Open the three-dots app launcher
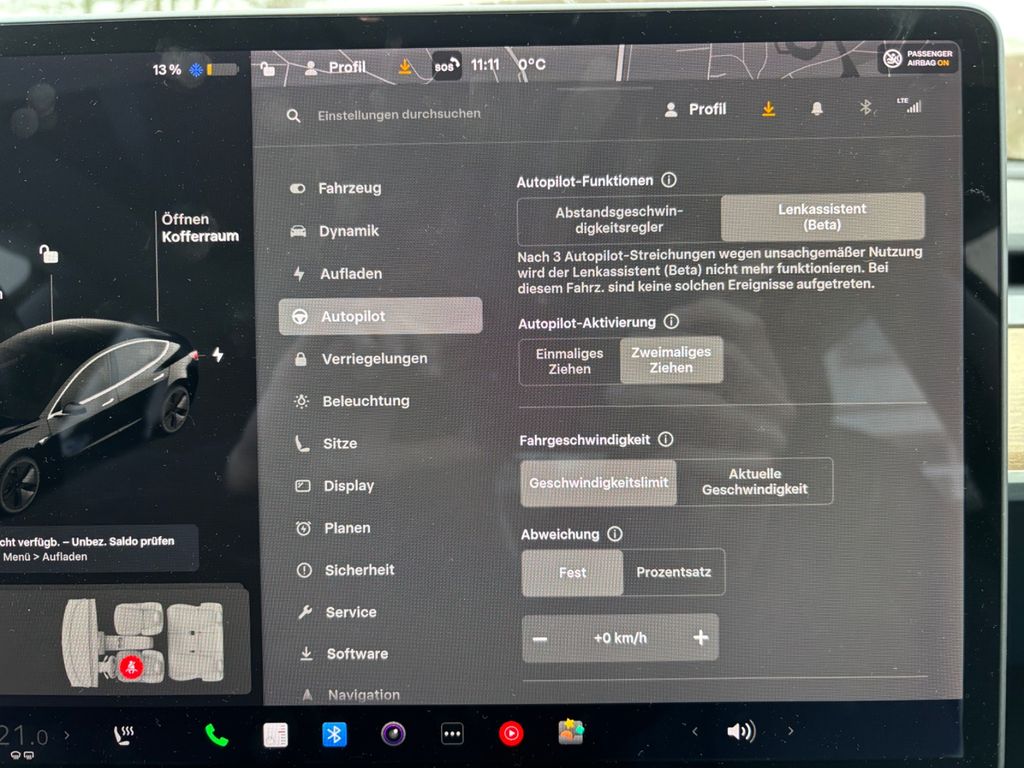The image size is (1024, 768). [x=453, y=734]
